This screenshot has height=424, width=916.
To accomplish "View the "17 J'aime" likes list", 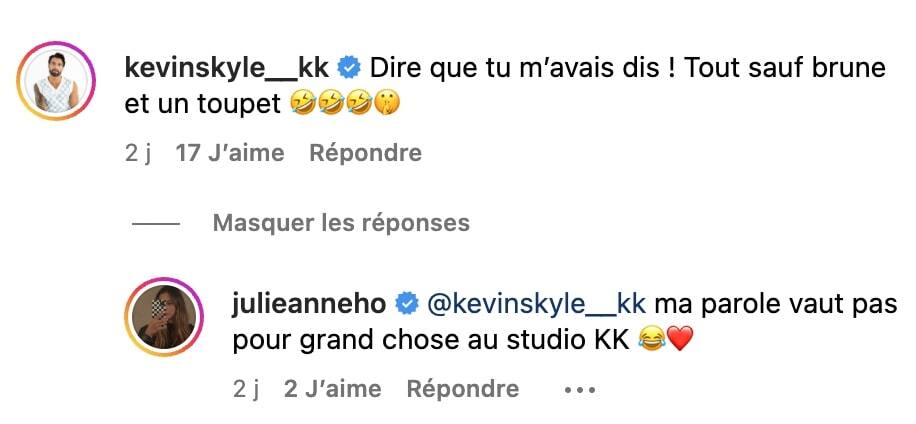I will (229, 153).
